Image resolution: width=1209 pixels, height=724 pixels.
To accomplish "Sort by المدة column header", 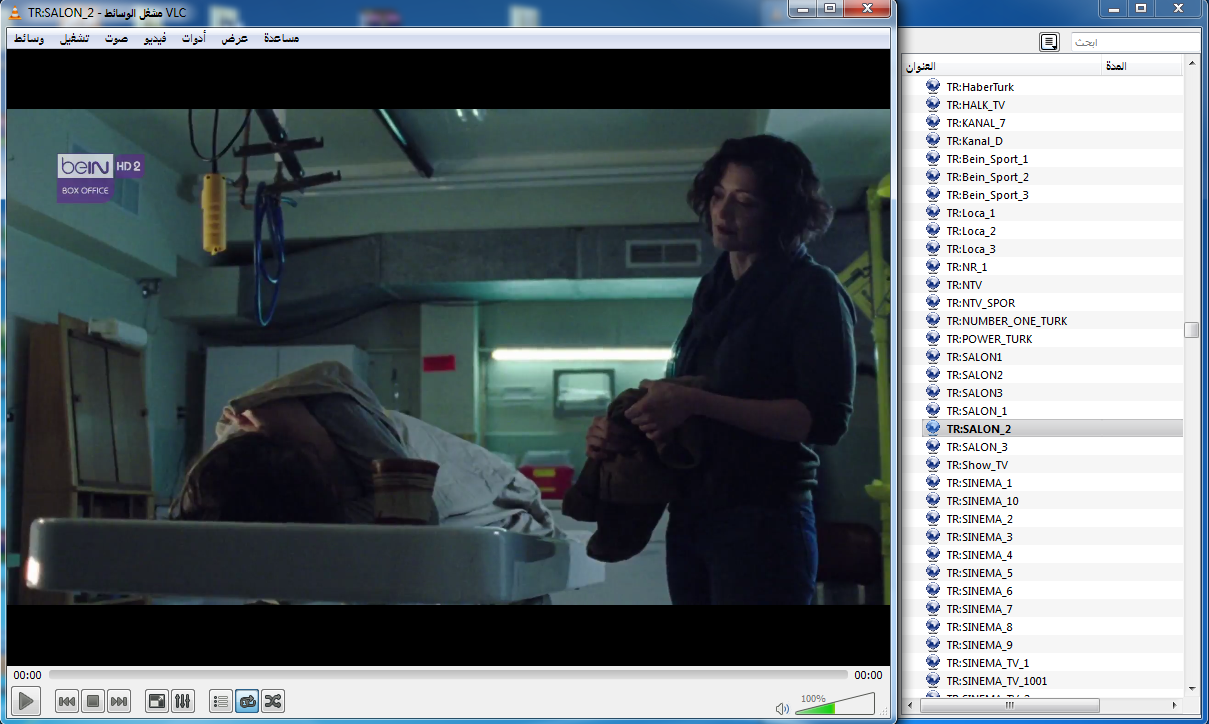I will (1143, 66).
